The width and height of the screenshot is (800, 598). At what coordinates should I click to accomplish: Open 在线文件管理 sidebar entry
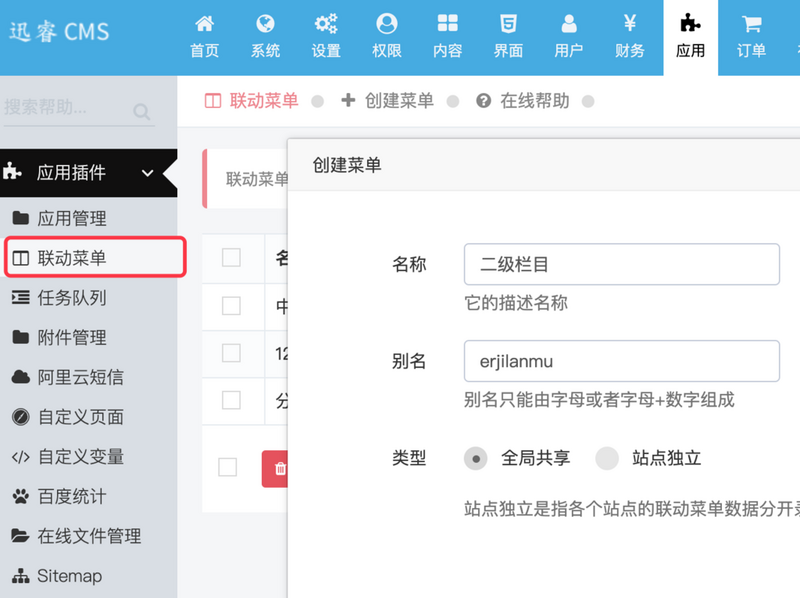89,536
